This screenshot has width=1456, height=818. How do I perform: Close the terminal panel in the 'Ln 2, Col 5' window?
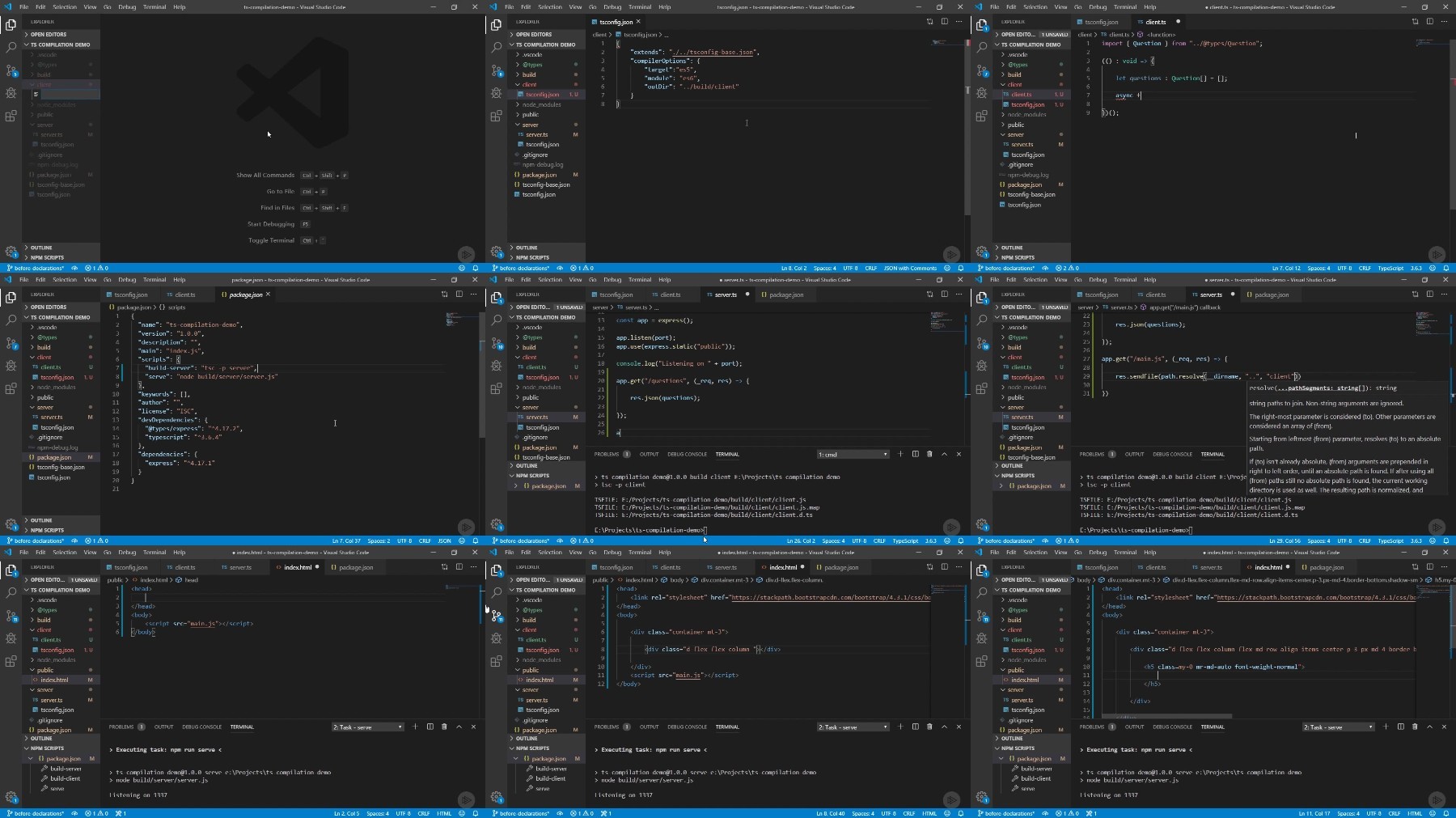tap(473, 727)
